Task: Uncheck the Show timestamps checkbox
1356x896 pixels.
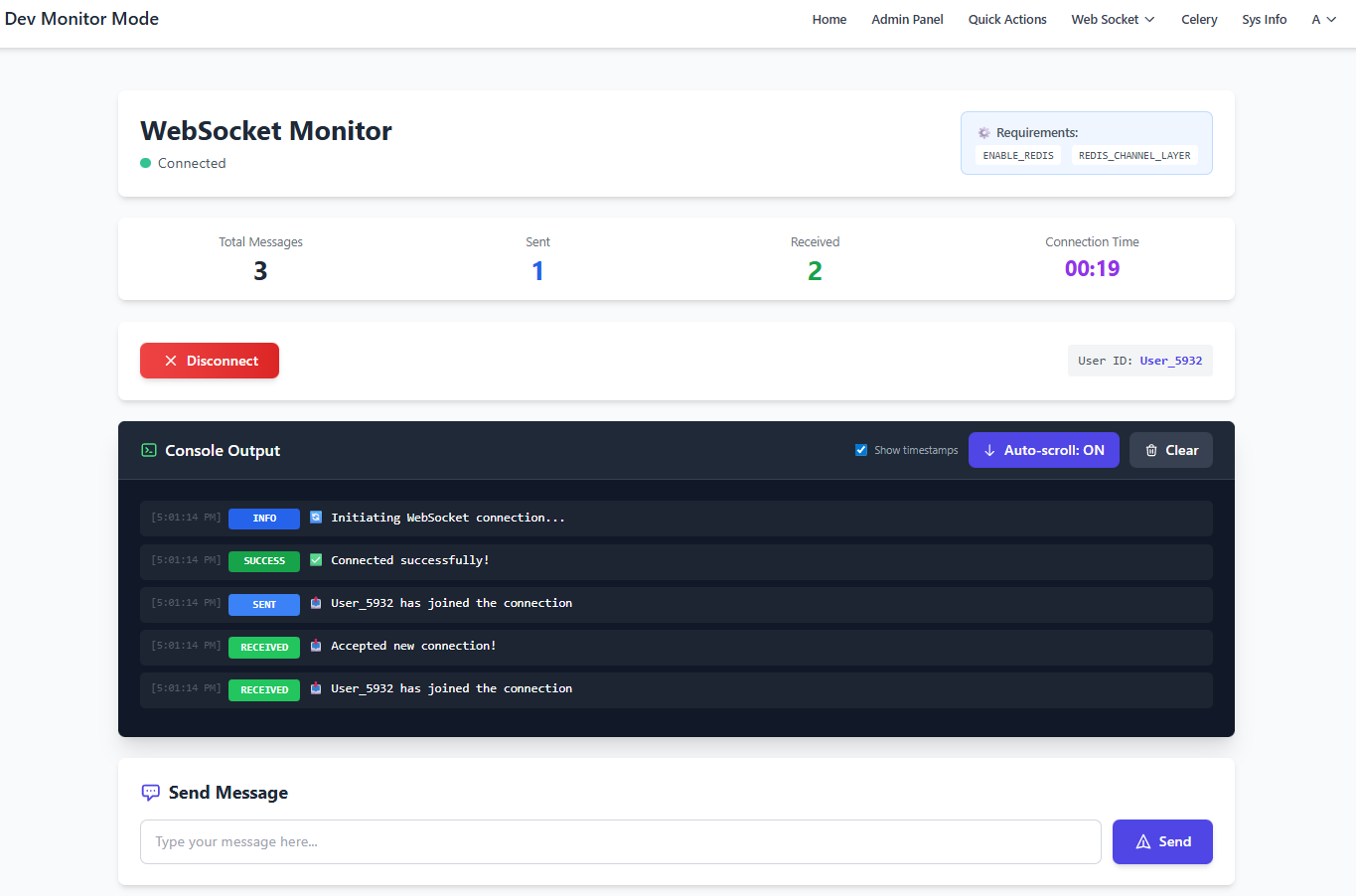Action: [x=861, y=449]
